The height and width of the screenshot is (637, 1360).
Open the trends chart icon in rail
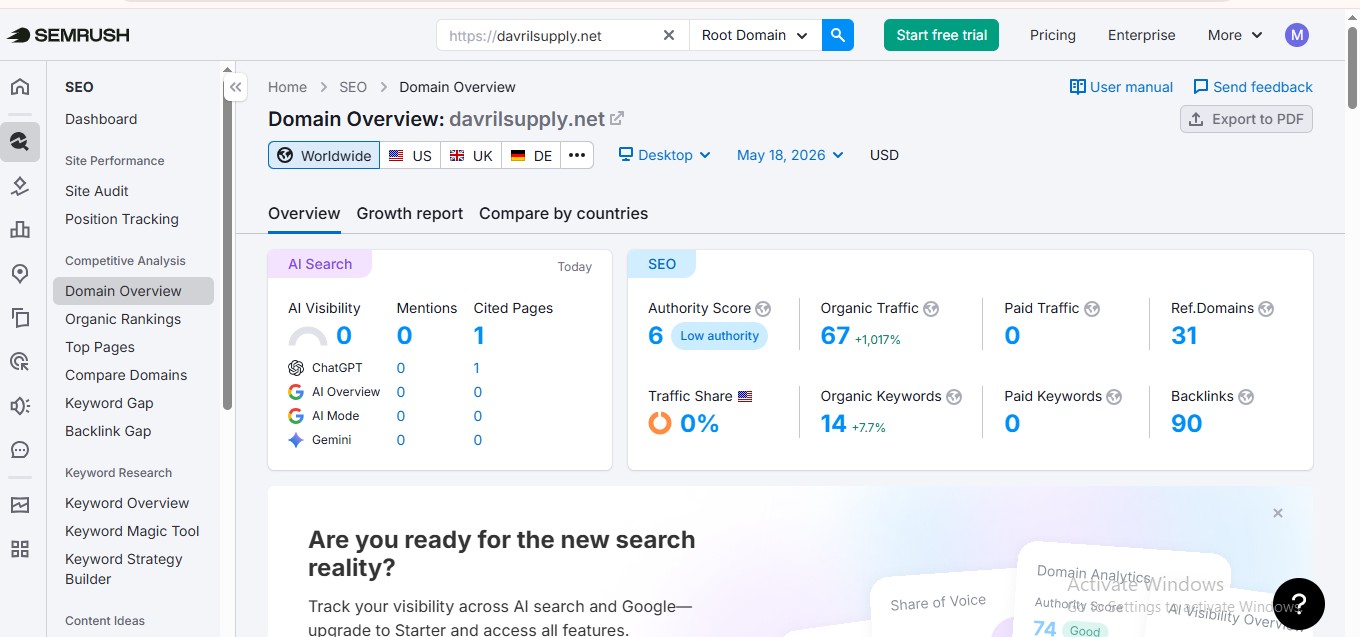pyautogui.click(x=20, y=505)
